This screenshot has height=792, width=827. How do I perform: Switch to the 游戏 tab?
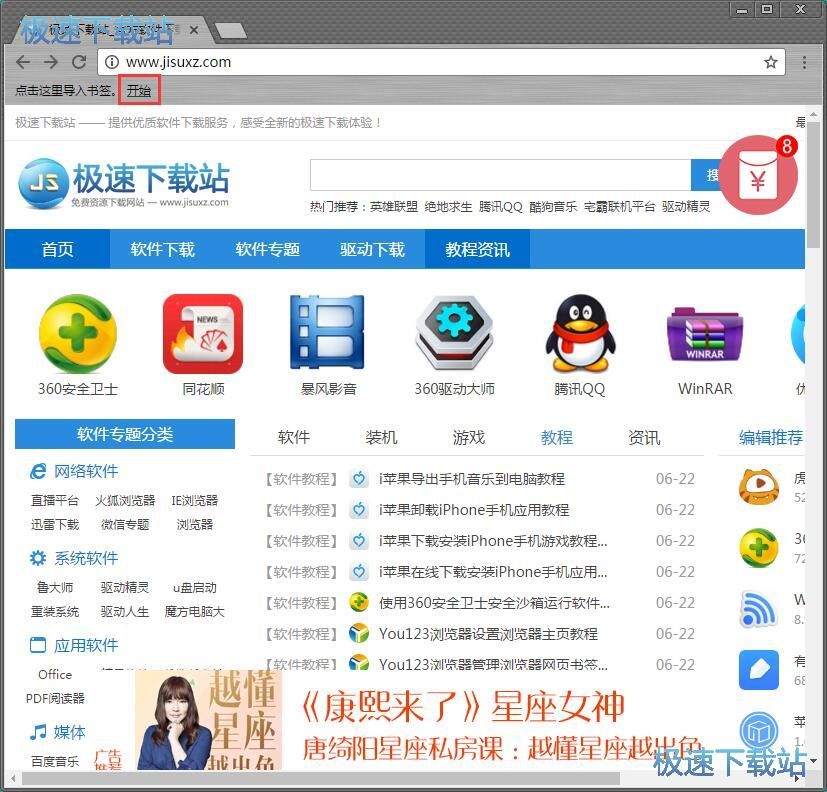coord(469,437)
